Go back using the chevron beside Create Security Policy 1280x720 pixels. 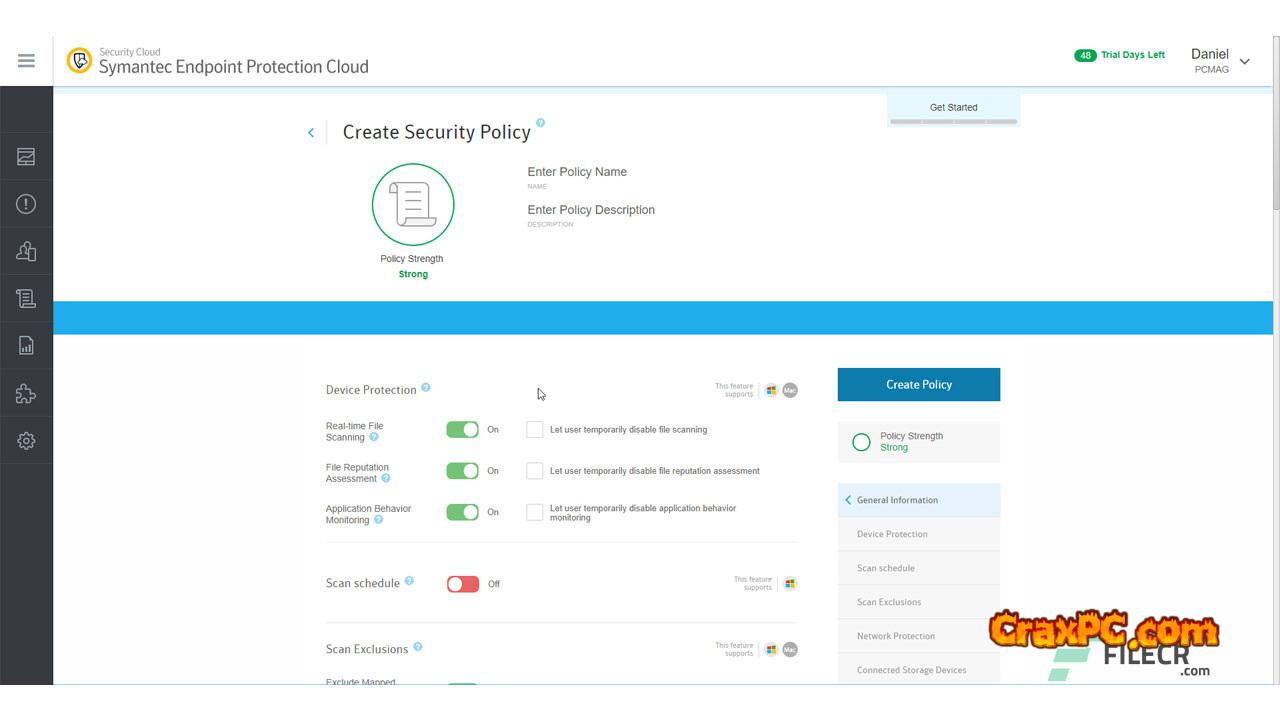[x=311, y=133]
